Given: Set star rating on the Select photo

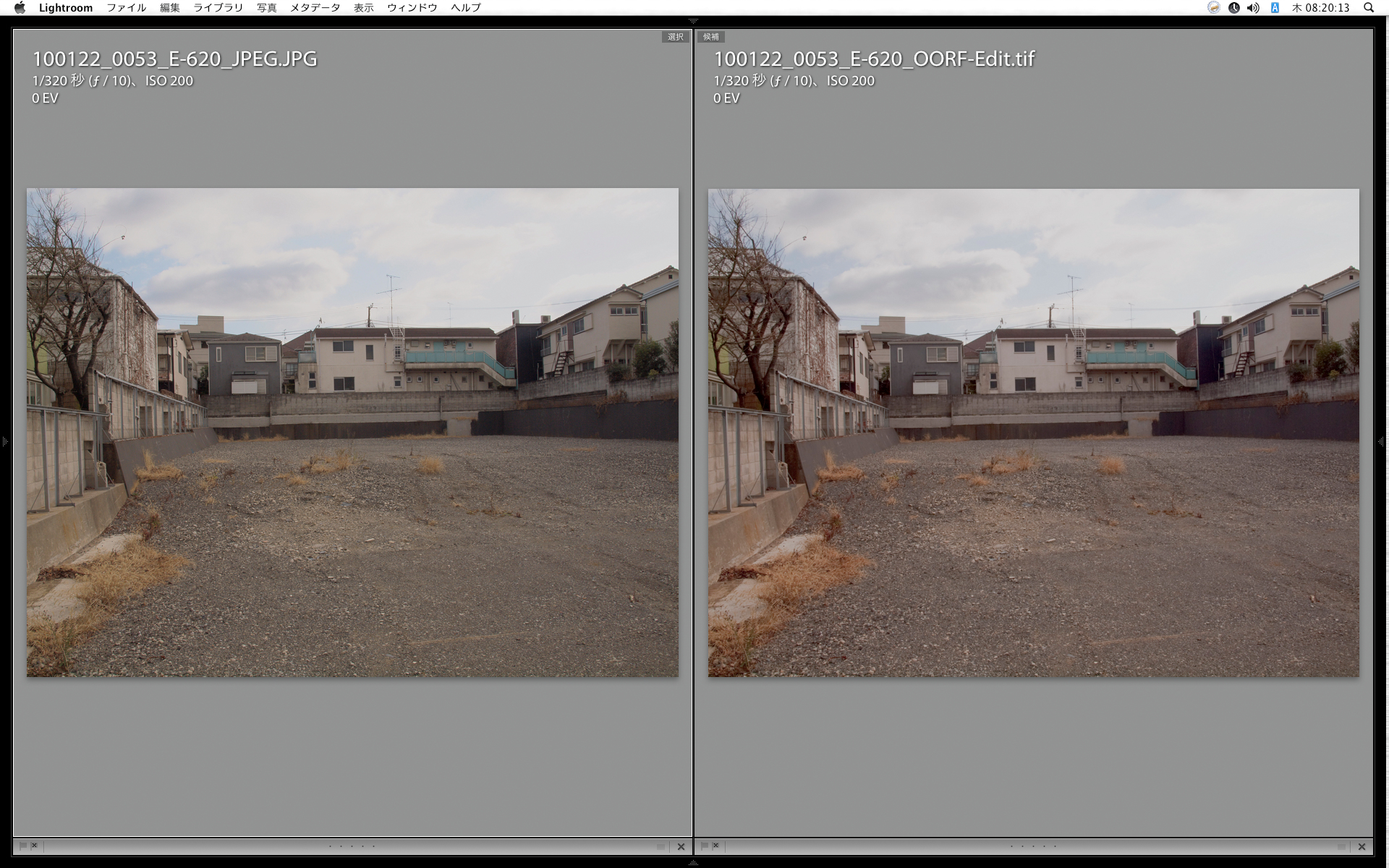Looking at the screenshot, I should click(x=352, y=846).
